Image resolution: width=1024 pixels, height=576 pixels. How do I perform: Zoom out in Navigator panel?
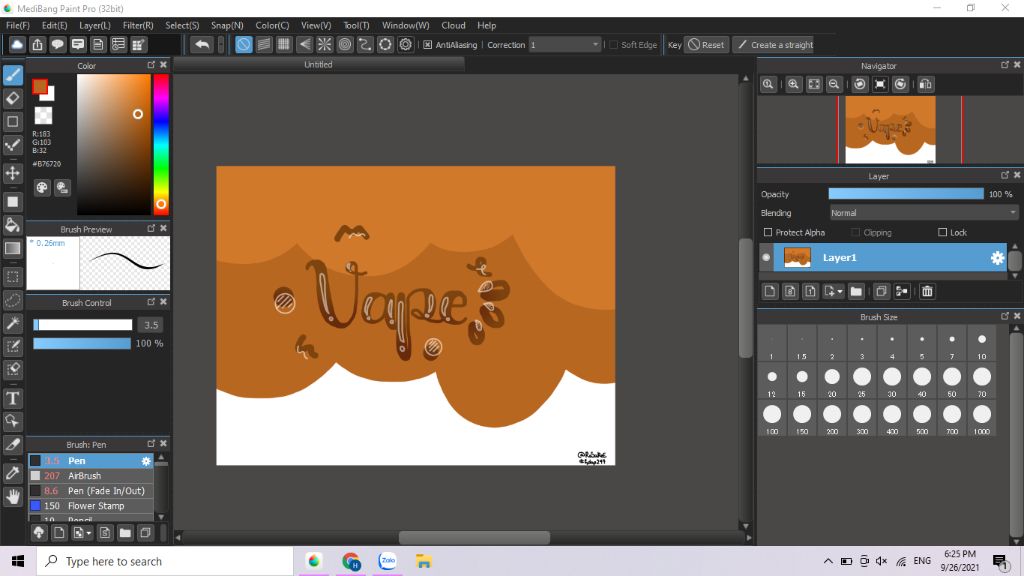(834, 84)
